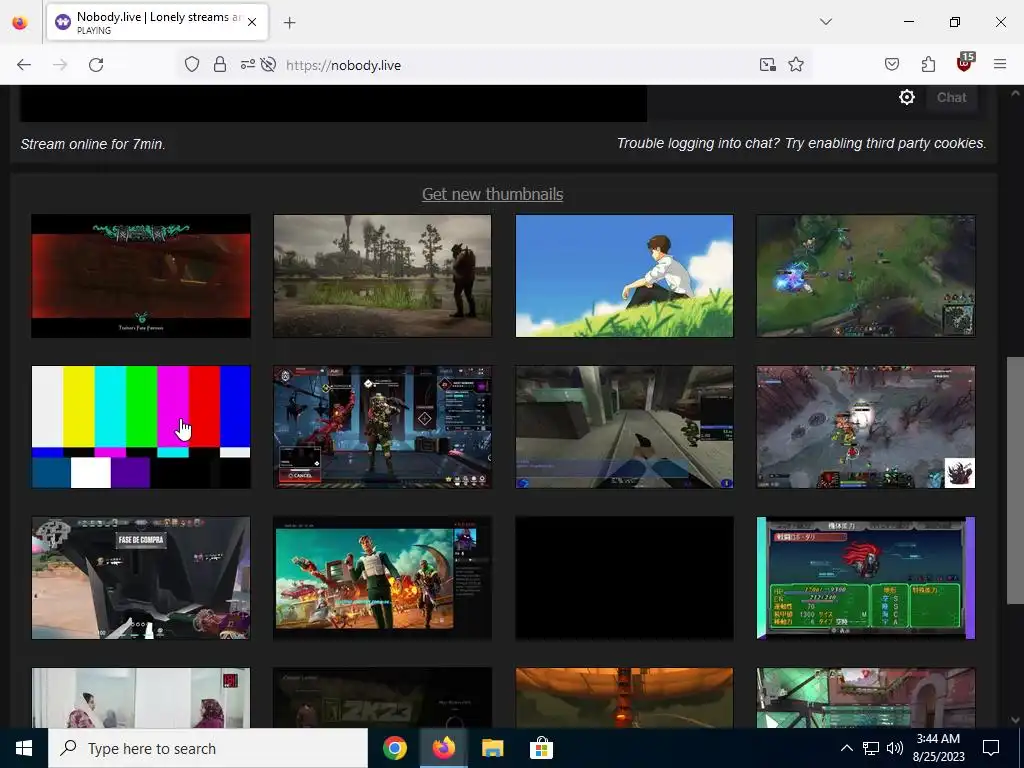Open the site permissions icon in address bar
Screen dimensions: 1024x768
pyautogui.click(x=248, y=65)
